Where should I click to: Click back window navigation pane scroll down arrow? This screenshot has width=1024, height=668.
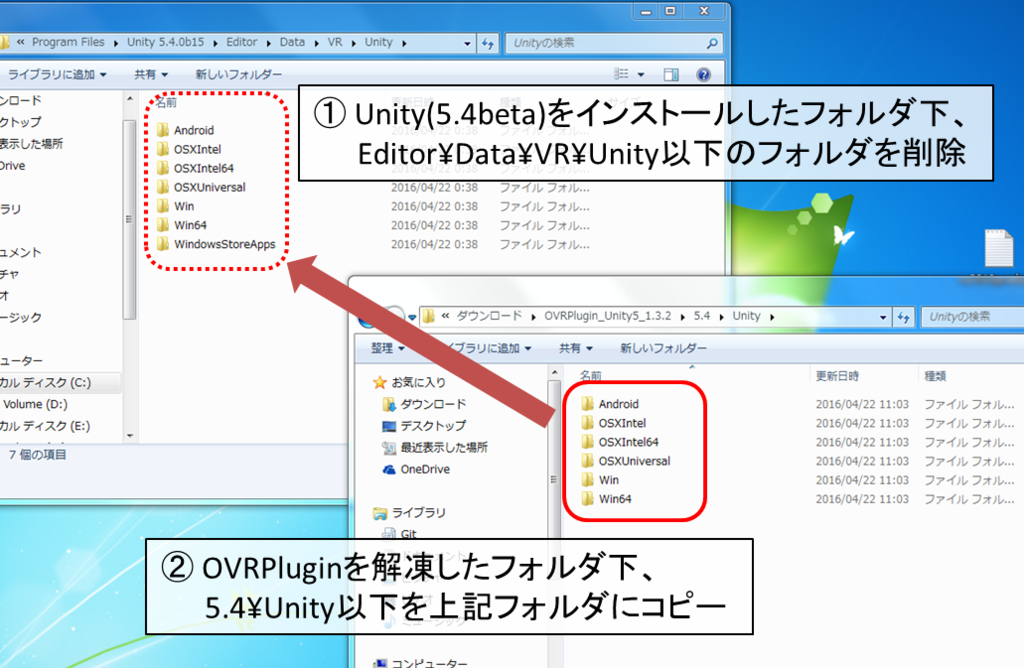point(130,435)
